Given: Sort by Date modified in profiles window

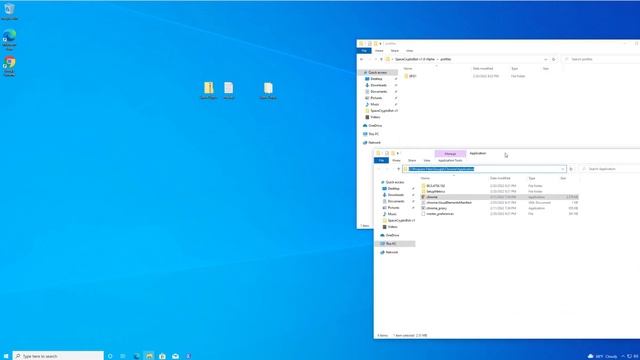Looking at the screenshot, I should (483, 69).
